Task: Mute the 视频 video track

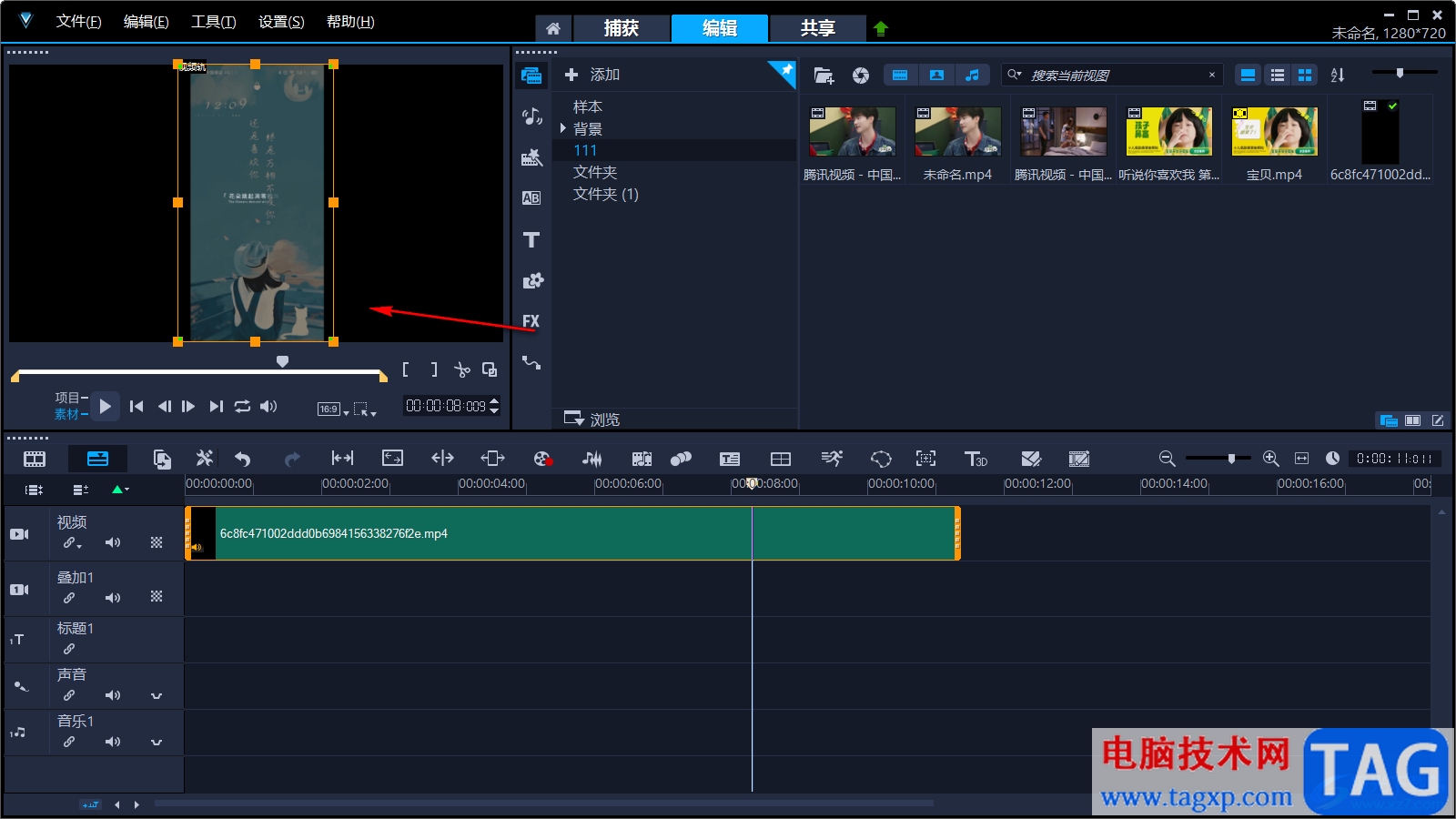Action: pyautogui.click(x=112, y=542)
